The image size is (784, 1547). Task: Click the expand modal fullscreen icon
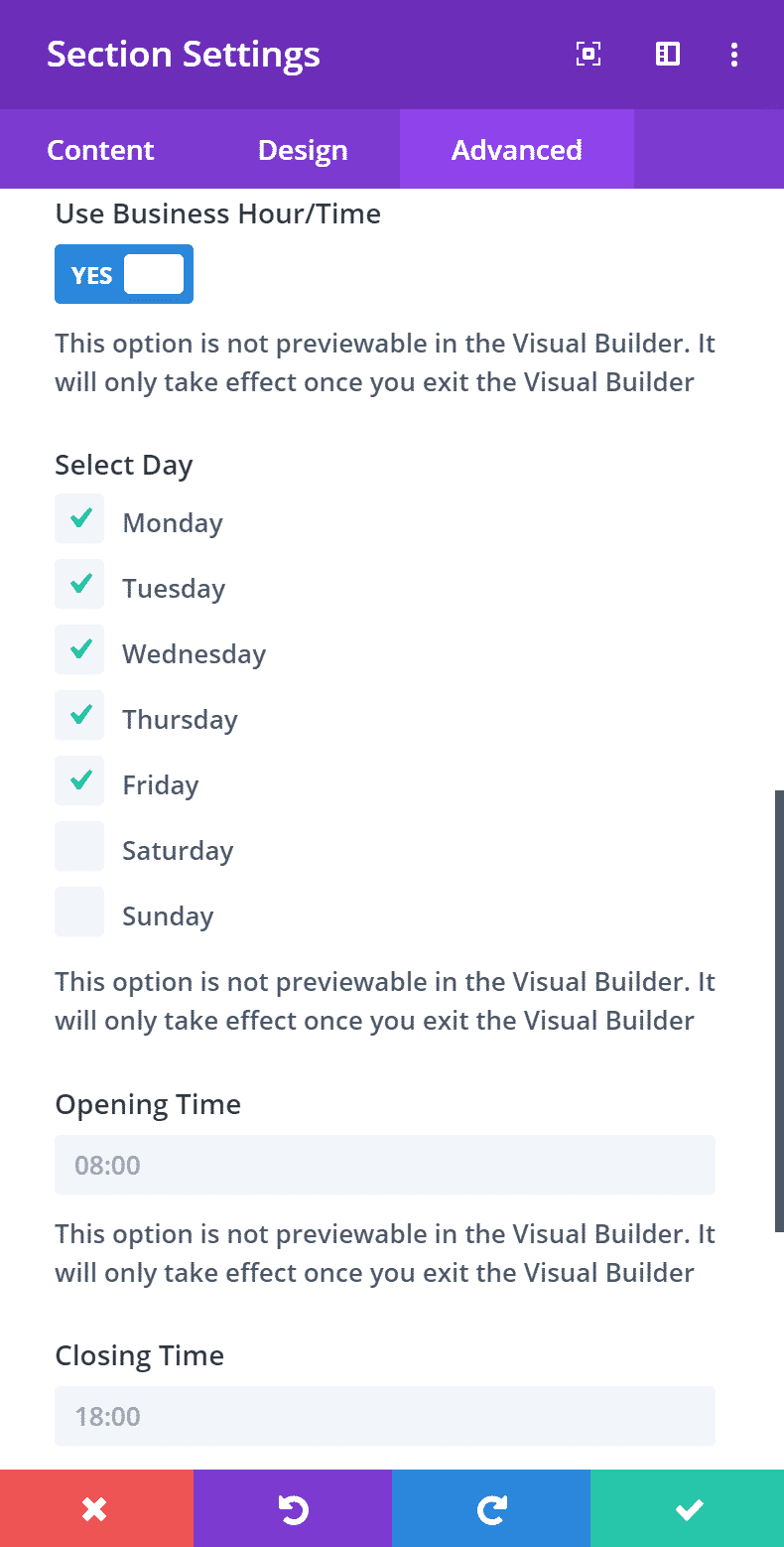[x=588, y=54]
